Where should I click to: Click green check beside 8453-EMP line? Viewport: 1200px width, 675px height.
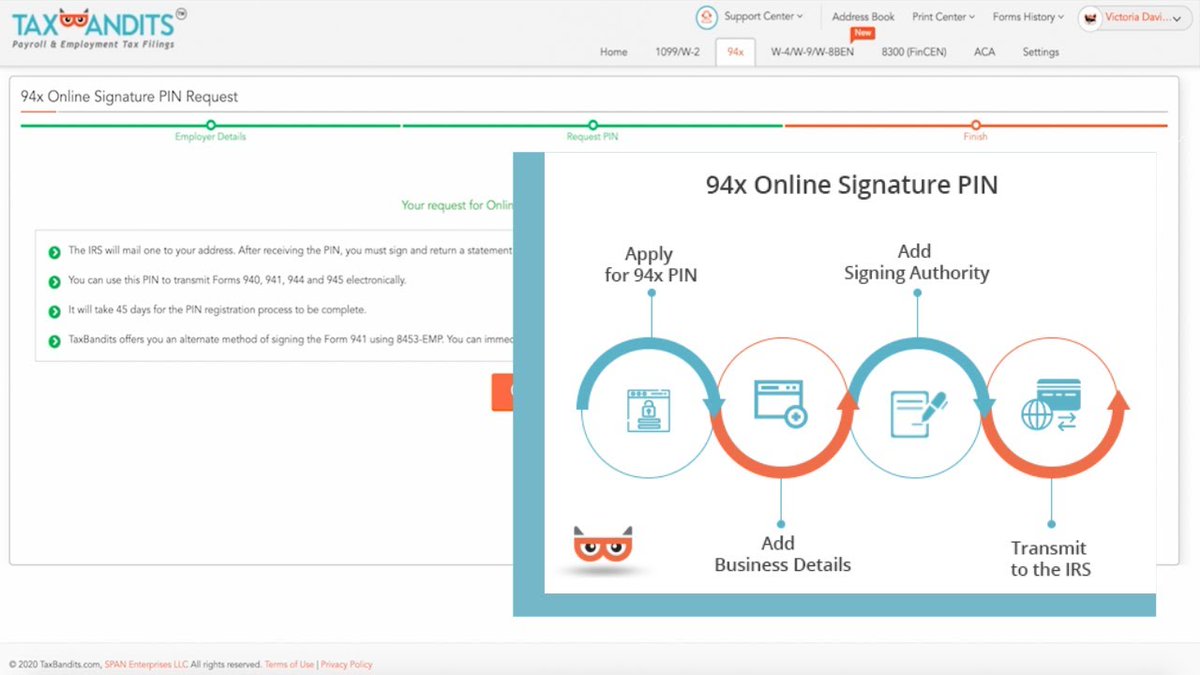pyautogui.click(x=55, y=341)
